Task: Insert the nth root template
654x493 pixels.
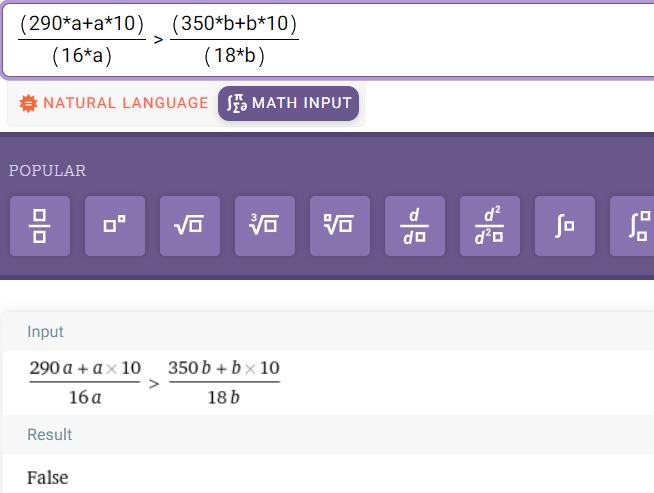Action: coord(340,226)
